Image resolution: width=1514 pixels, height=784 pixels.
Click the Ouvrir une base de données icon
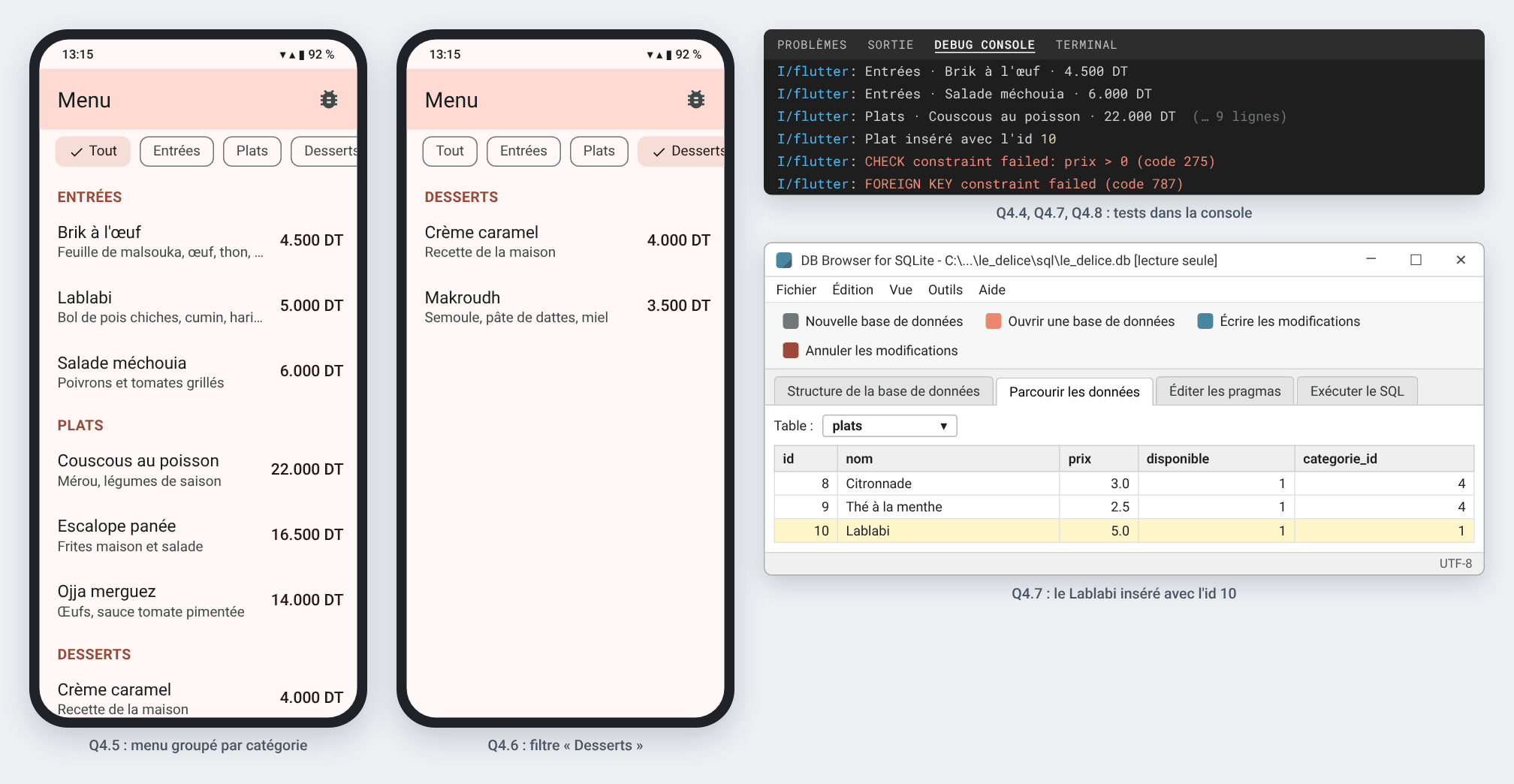point(994,321)
